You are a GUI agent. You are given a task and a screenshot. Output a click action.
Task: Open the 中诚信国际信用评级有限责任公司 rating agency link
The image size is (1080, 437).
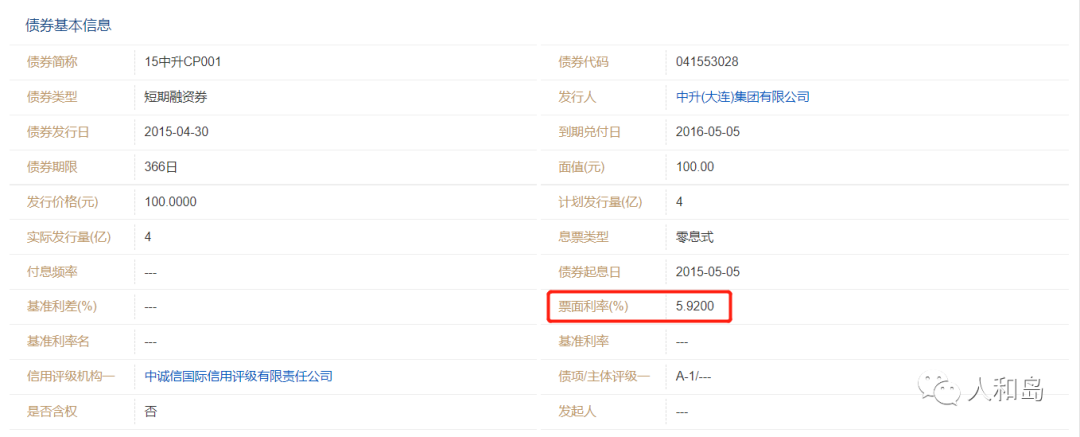click(238, 376)
